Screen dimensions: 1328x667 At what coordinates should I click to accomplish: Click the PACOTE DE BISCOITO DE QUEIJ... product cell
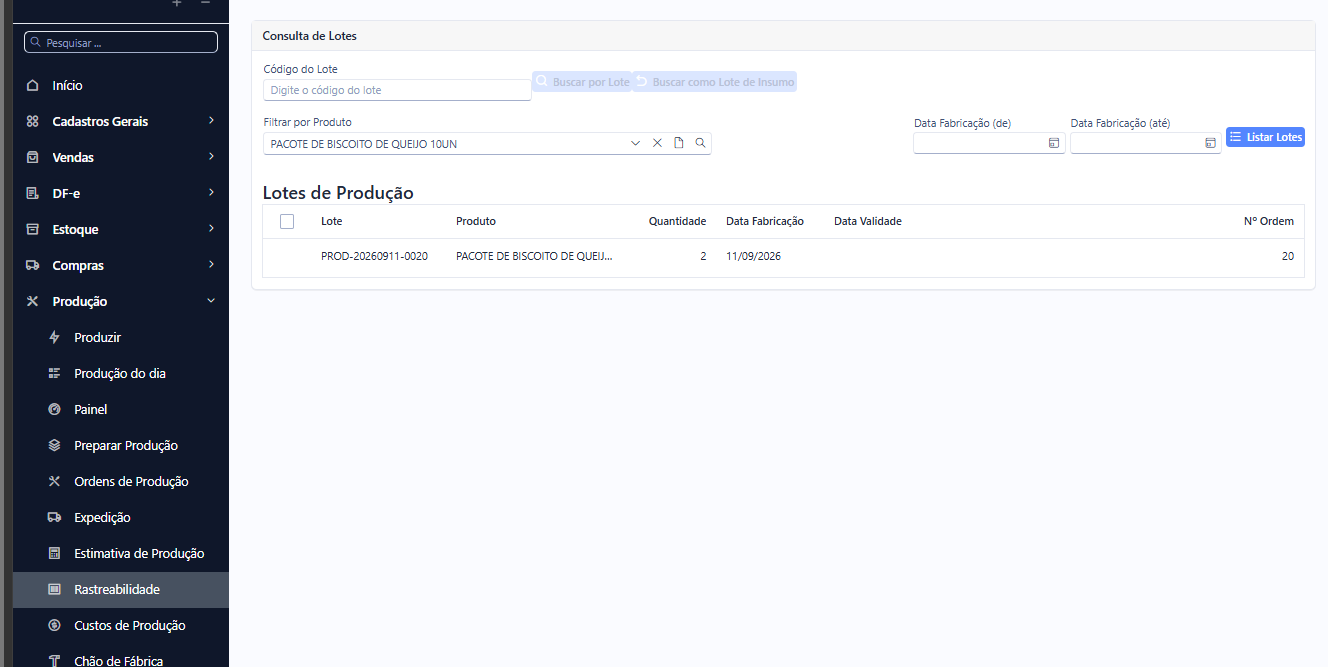(x=534, y=257)
